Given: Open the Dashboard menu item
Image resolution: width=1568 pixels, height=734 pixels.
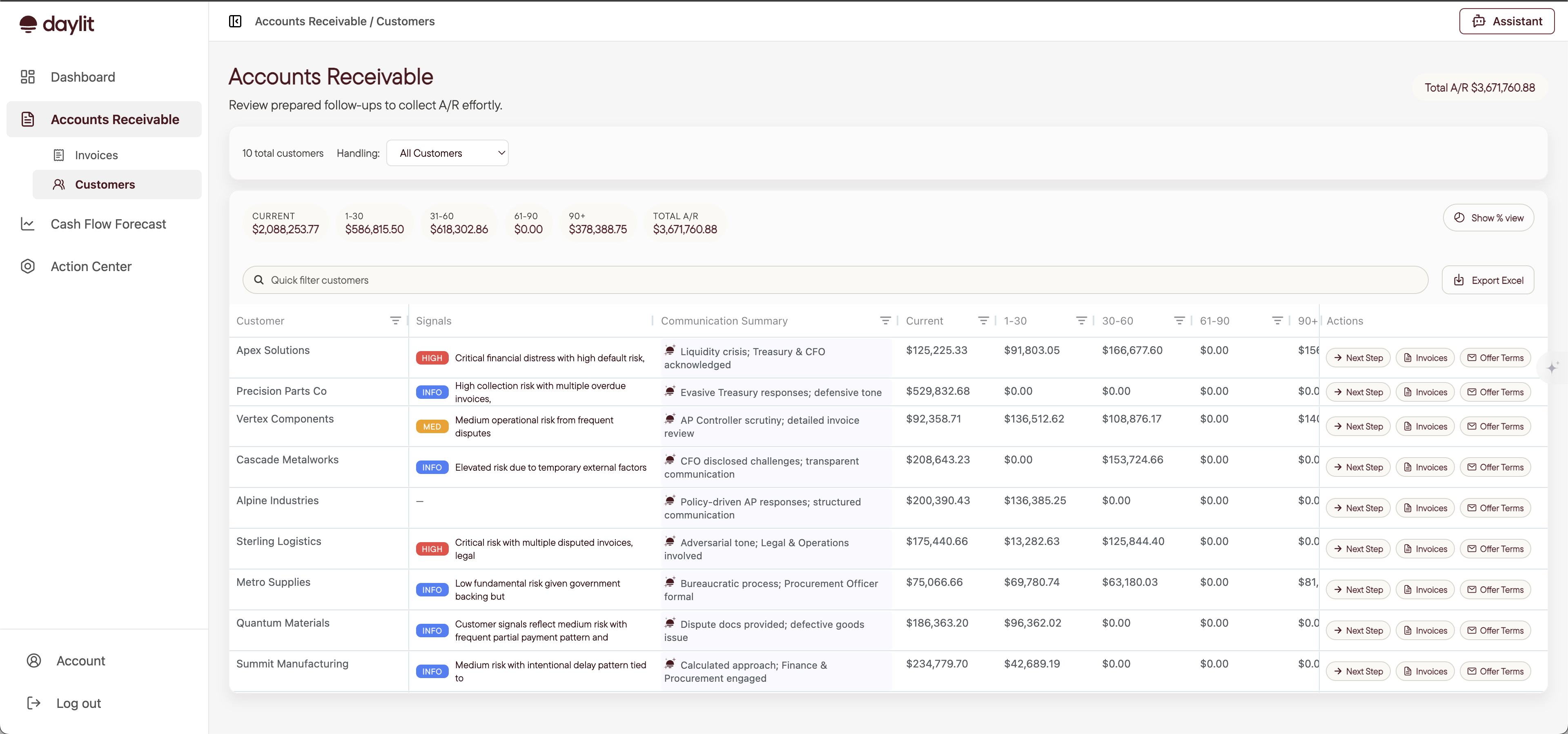Looking at the screenshot, I should [x=83, y=77].
